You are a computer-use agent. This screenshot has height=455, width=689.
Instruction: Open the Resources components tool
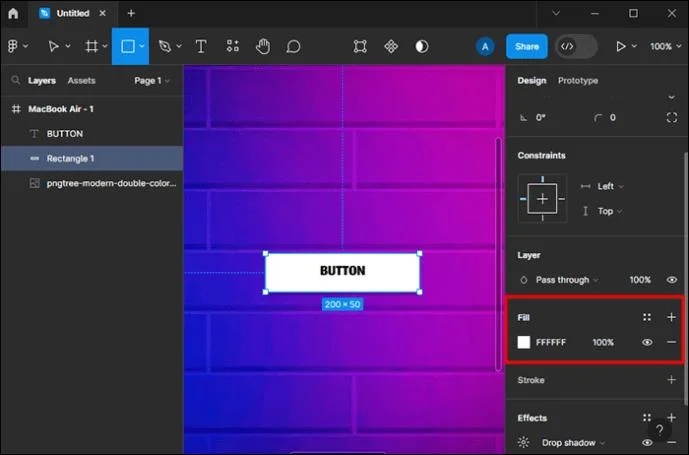coord(233,46)
